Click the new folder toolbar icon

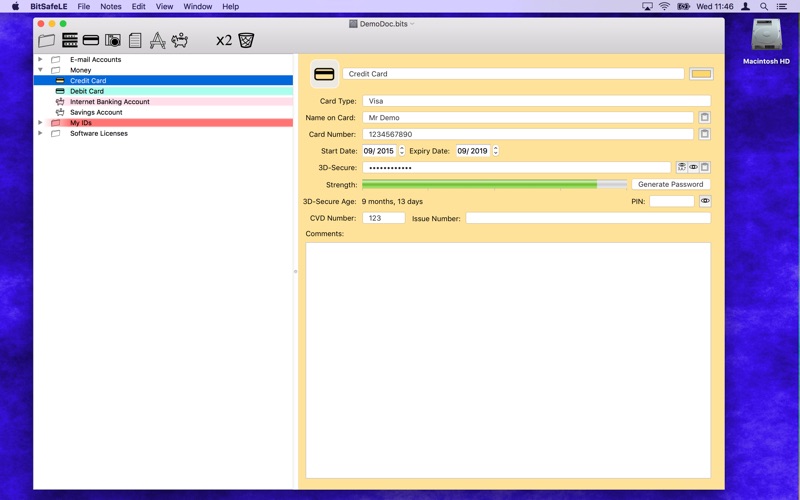(x=47, y=41)
